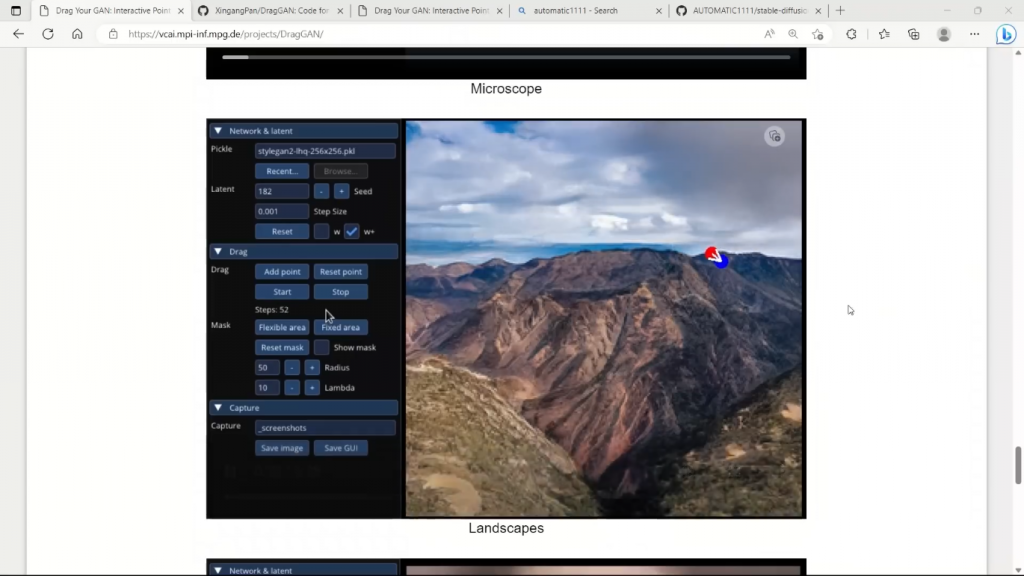Click the Step Size field showing 0.001

tap(282, 212)
